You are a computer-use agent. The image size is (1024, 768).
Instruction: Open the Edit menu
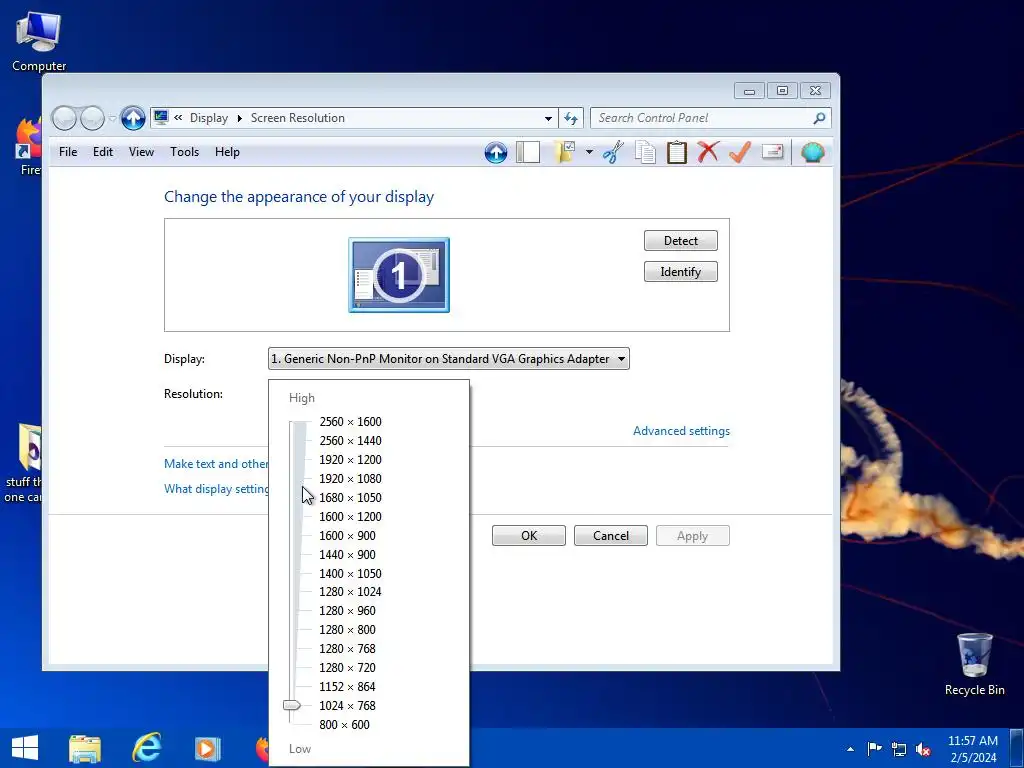[x=103, y=152]
